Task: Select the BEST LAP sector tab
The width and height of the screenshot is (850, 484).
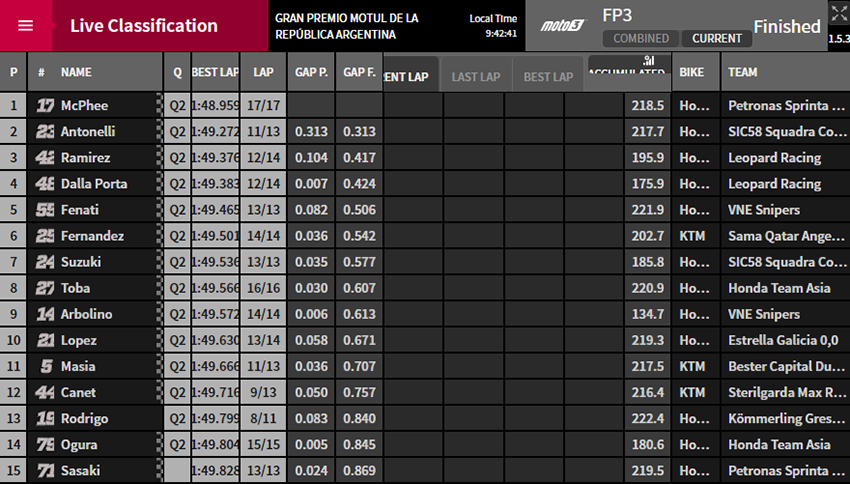Action: point(548,77)
